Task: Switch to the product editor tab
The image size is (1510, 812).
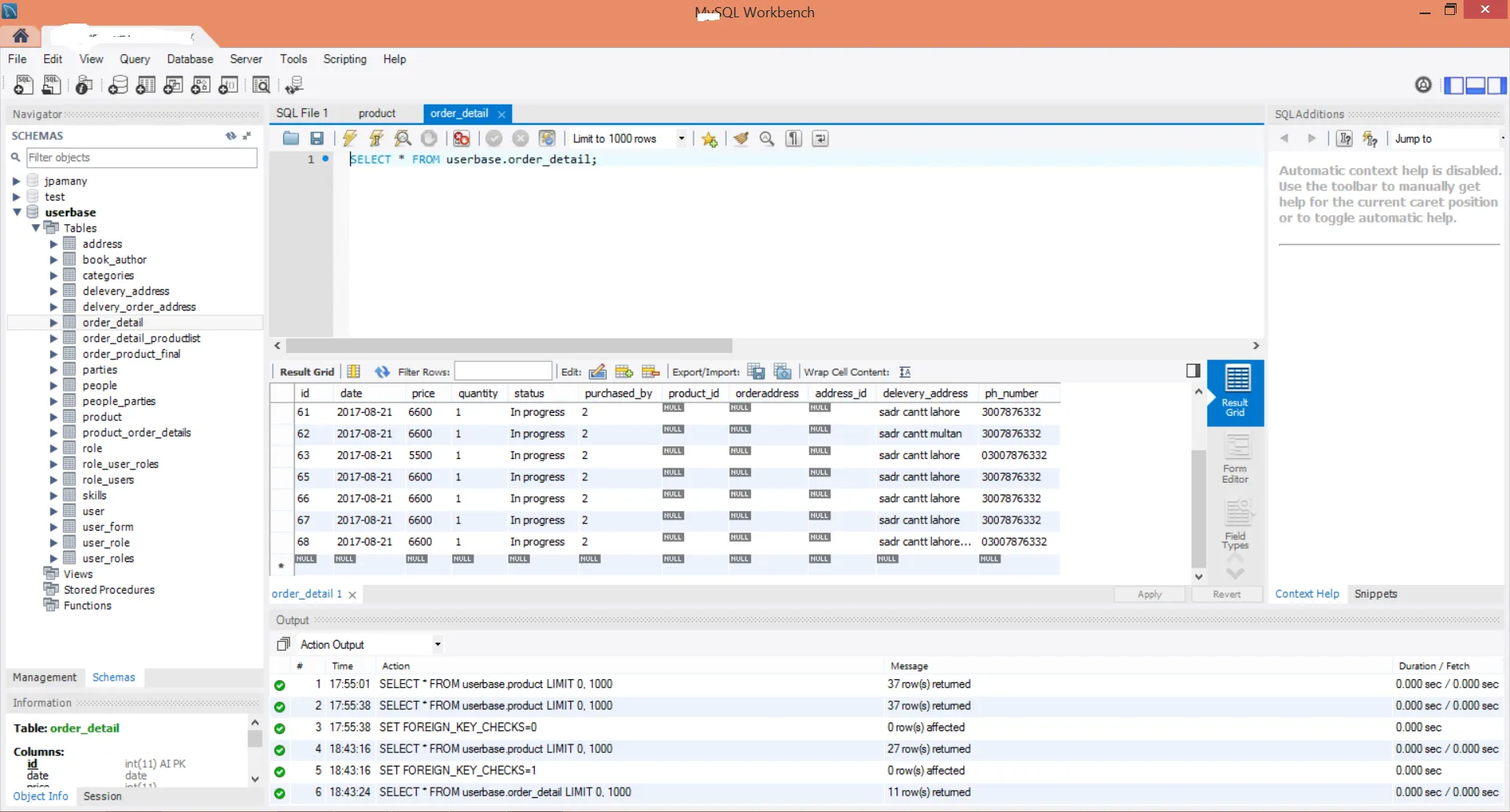Action: (377, 113)
